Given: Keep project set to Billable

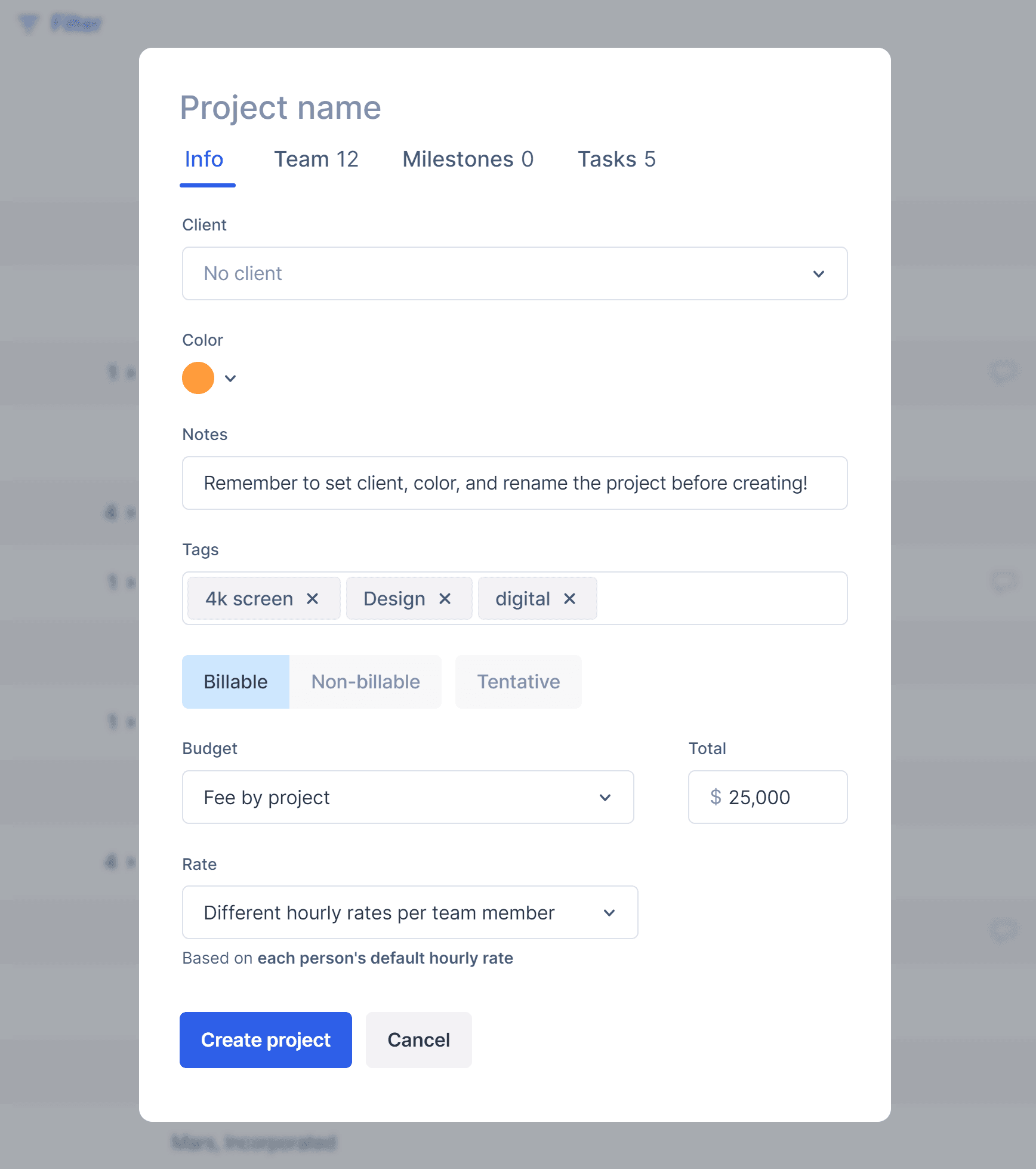Looking at the screenshot, I should click(235, 681).
